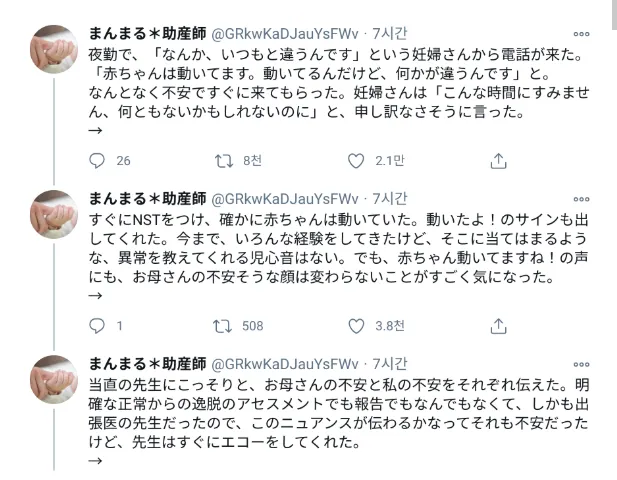The width and height of the screenshot is (617, 480).
Task: Open the second tweet's profile avatar
Action: click(x=54, y=214)
